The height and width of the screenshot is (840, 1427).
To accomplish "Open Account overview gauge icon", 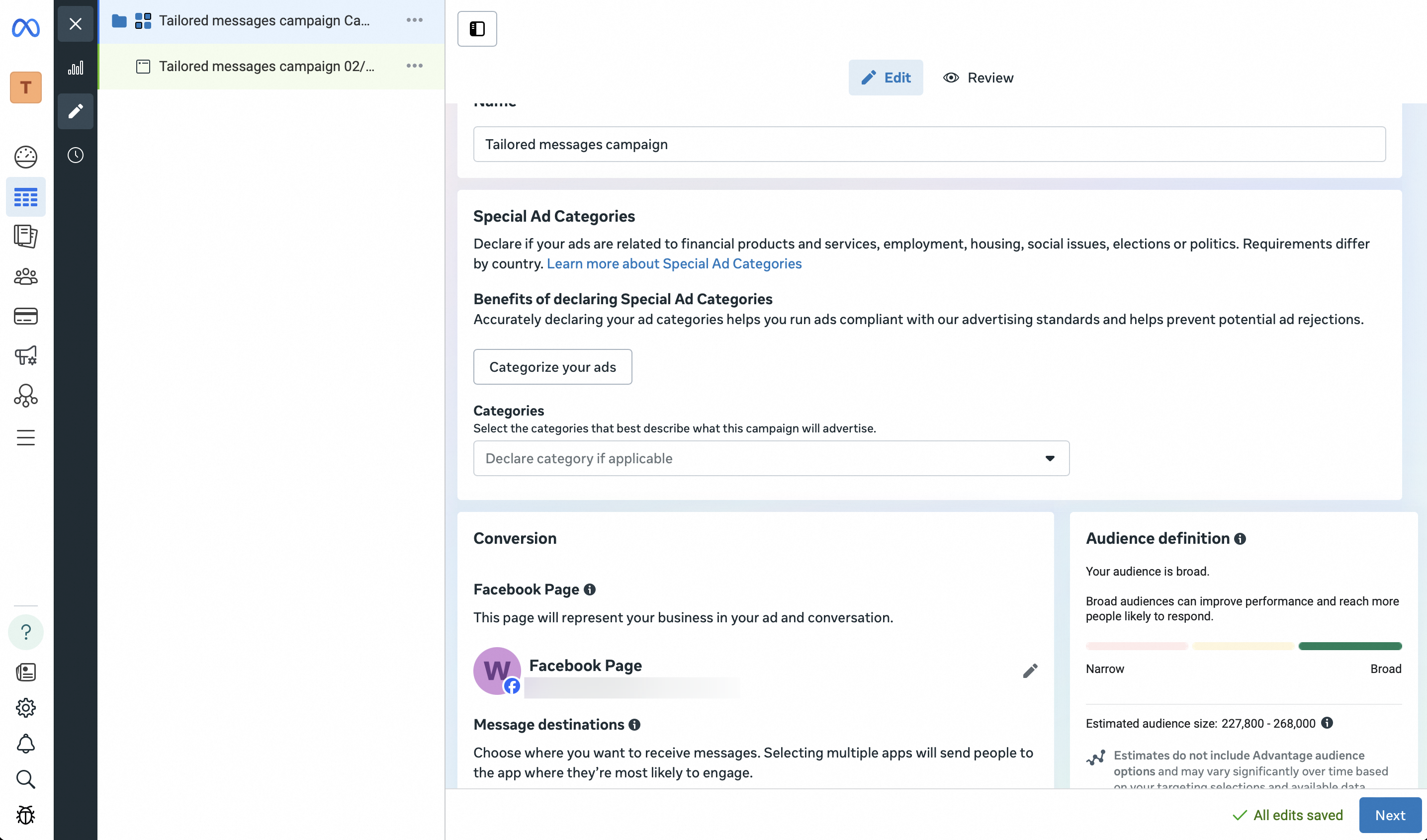I will coord(25,157).
